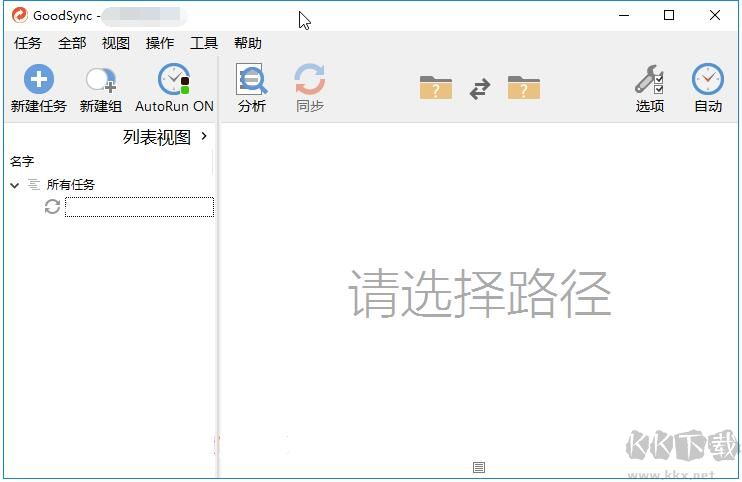Click the sync icon beside name field
The width and height of the screenshot is (742, 482).
click(52, 207)
